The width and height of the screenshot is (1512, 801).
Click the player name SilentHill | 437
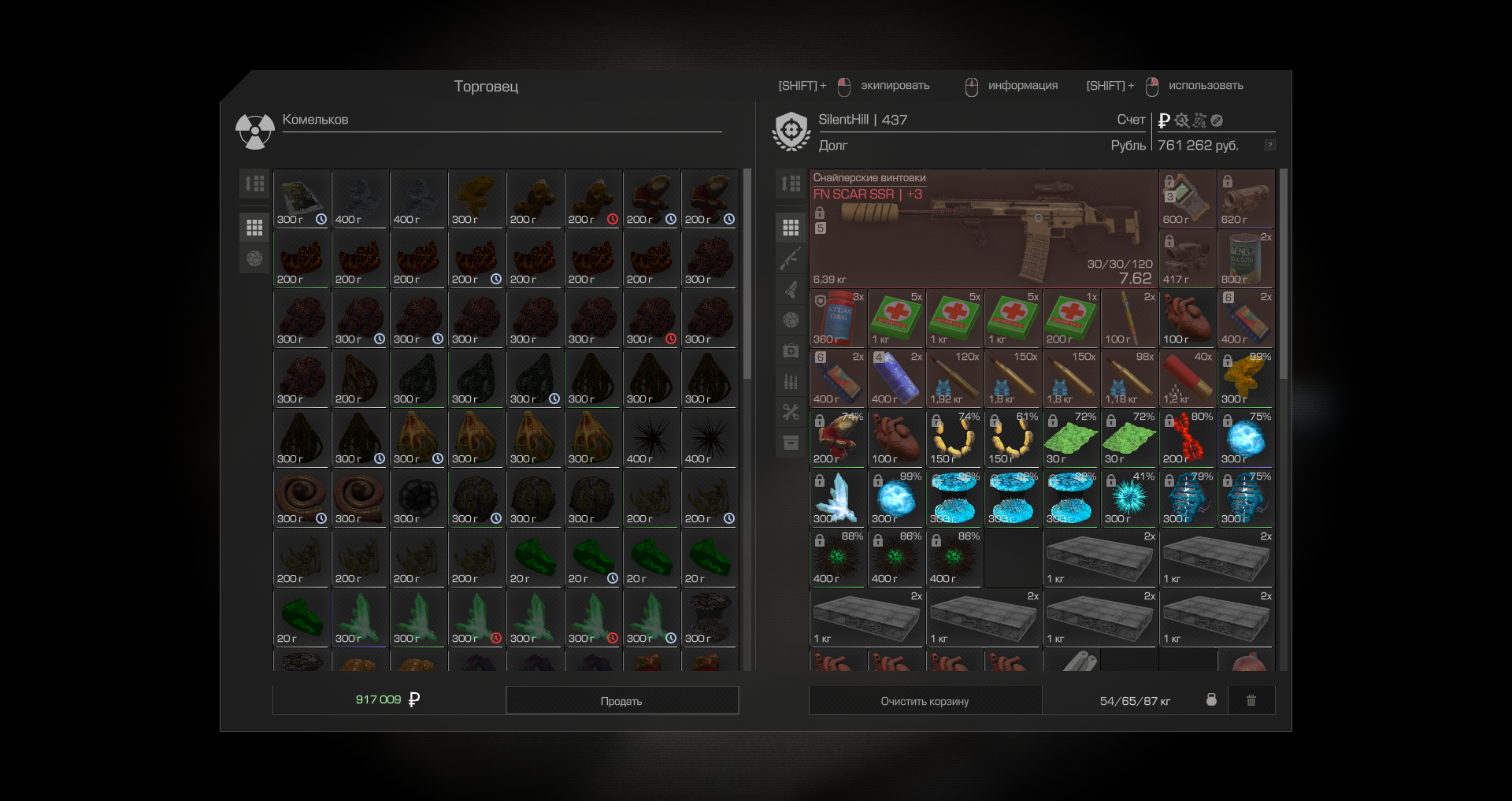(862, 120)
